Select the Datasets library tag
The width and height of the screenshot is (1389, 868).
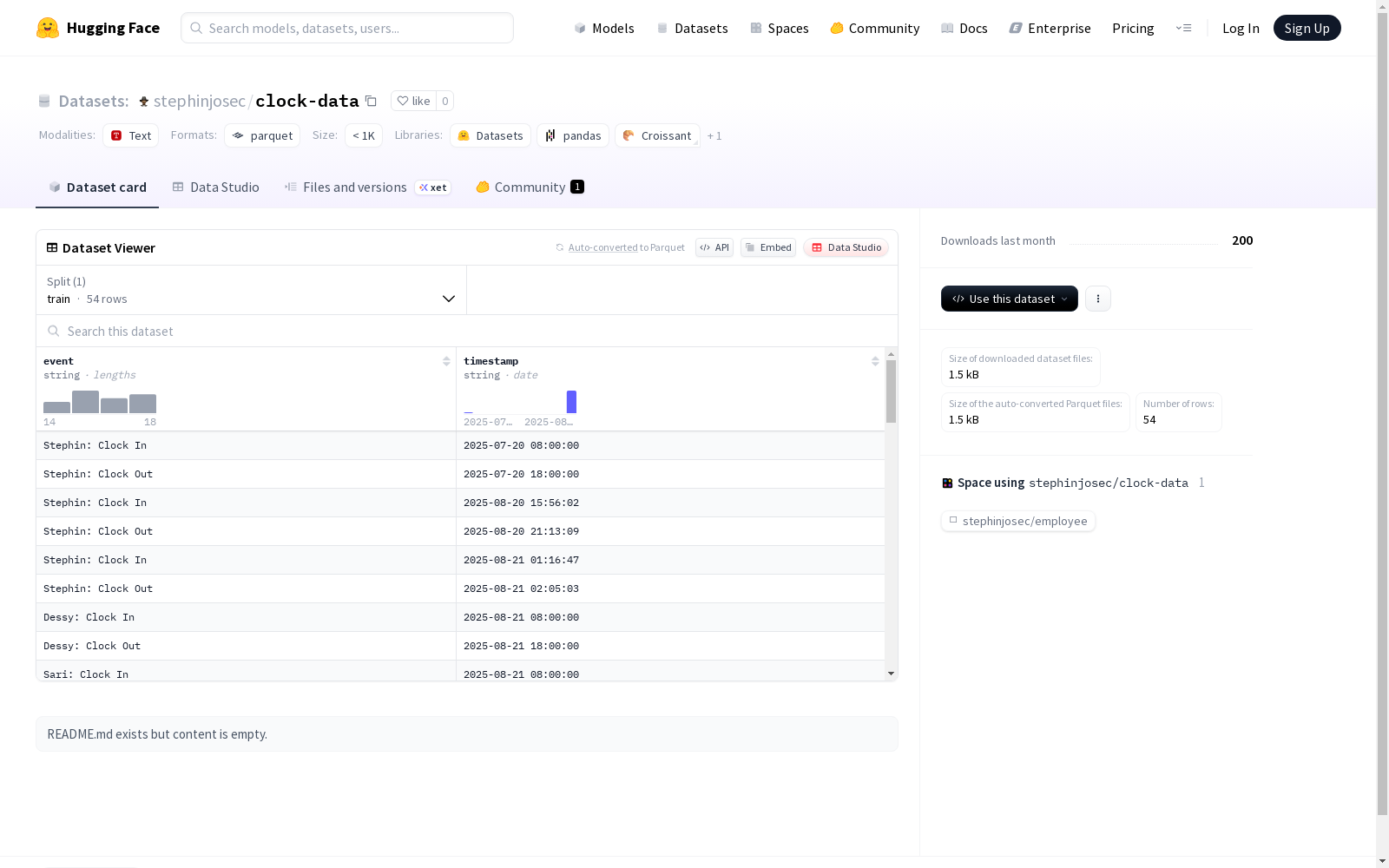coord(490,135)
